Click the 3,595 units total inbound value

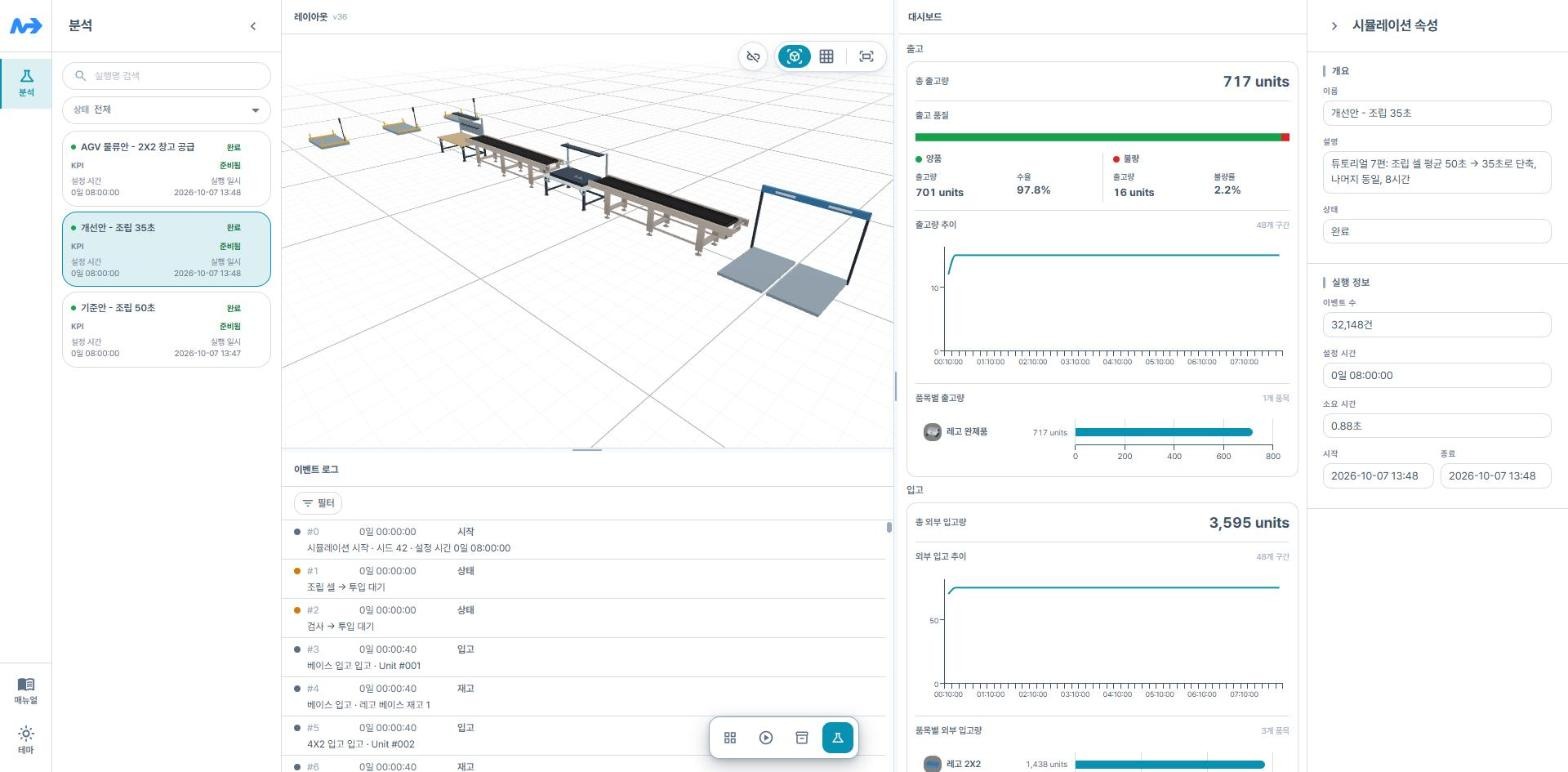coord(1249,523)
